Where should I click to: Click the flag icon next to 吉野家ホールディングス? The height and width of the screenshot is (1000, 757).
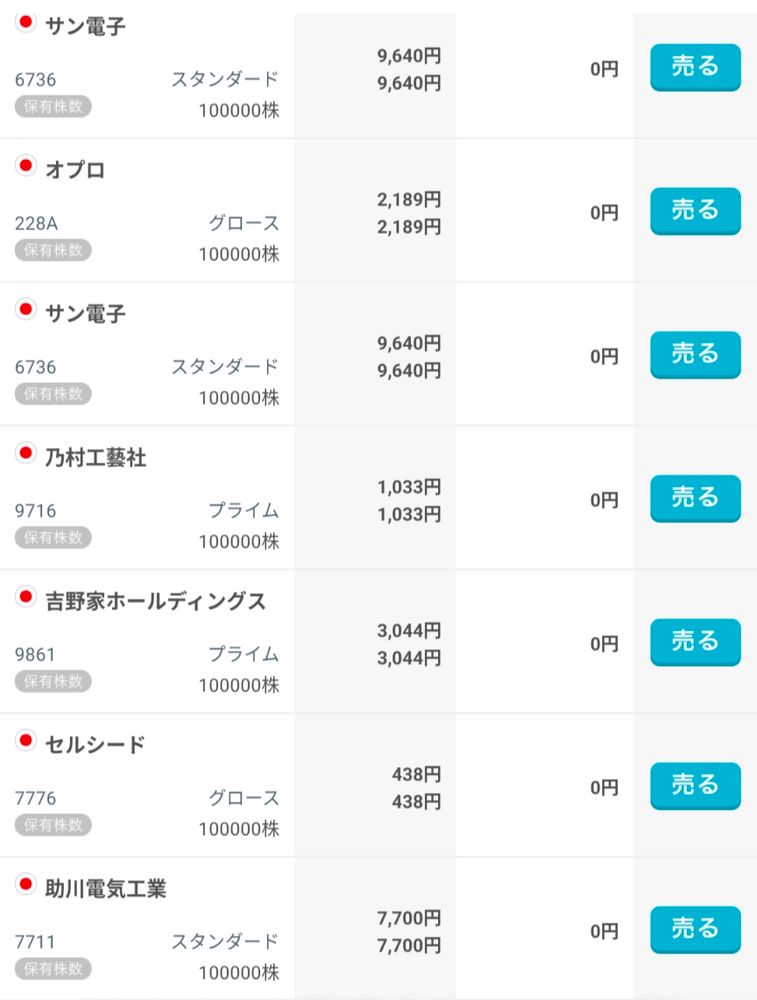pyautogui.click(x=26, y=598)
